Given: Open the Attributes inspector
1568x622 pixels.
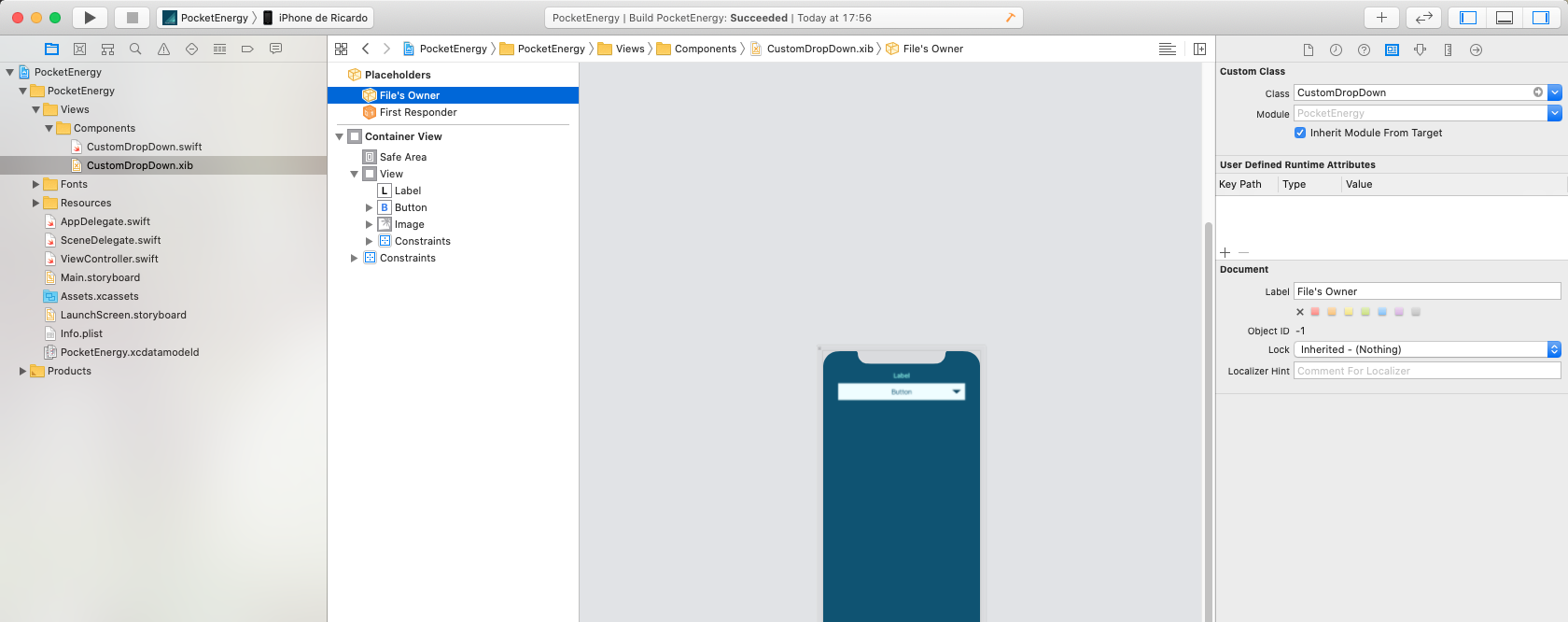Looking at the screenshot, I should click(1420, 49).
